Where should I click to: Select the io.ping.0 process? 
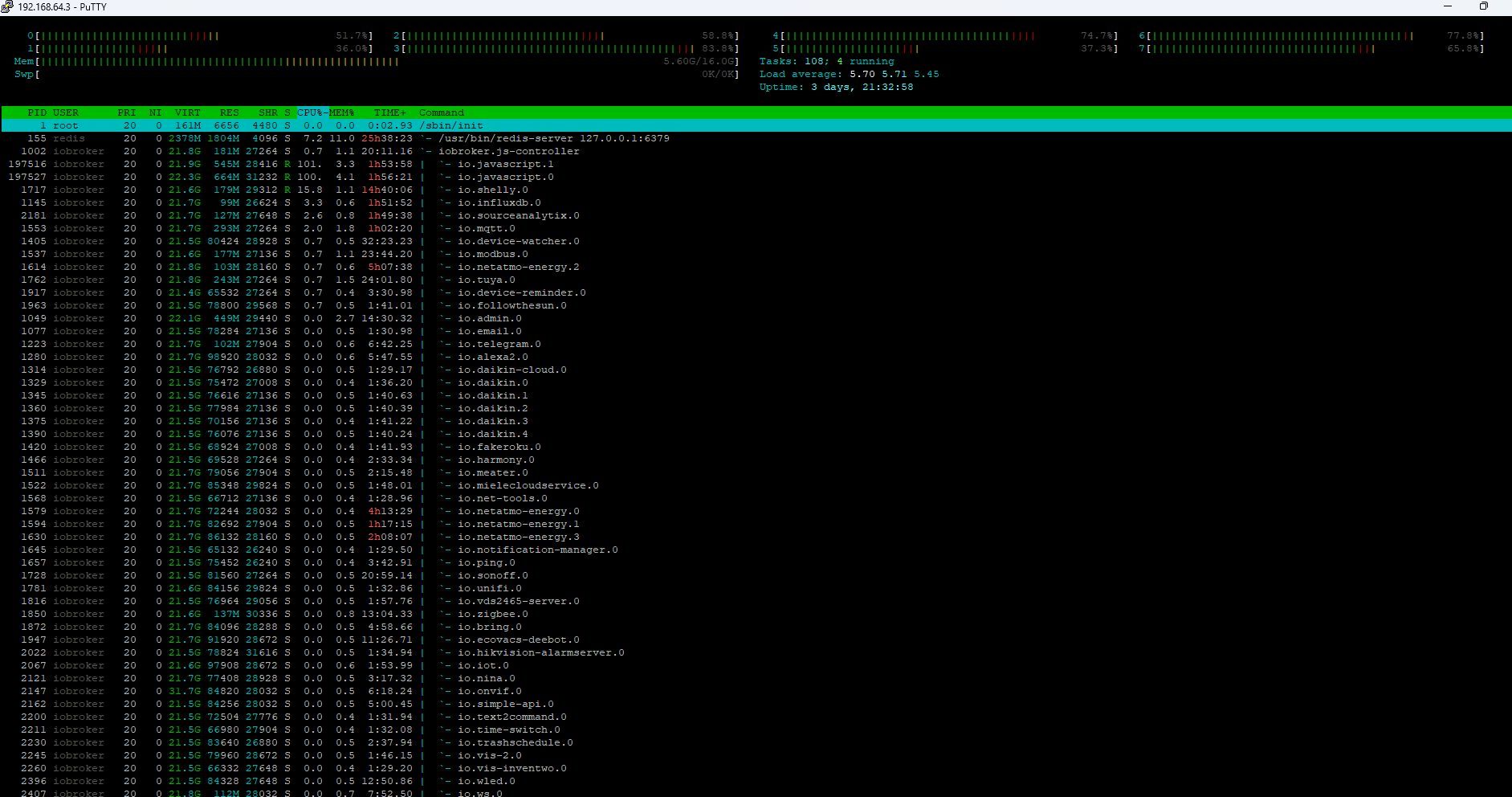pyautogui.click(x=756, y=562)
